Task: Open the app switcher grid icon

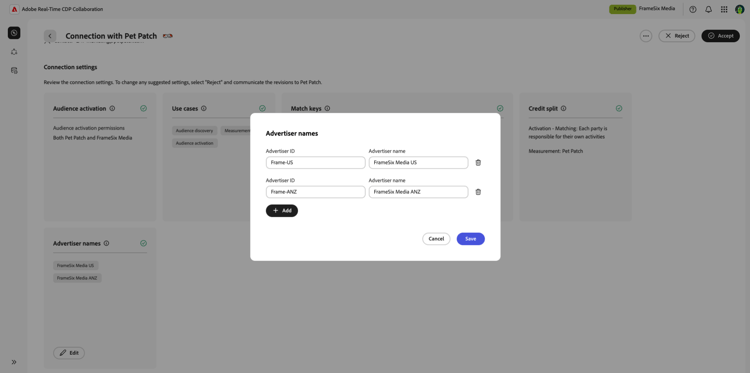Action: coord(724,9)
